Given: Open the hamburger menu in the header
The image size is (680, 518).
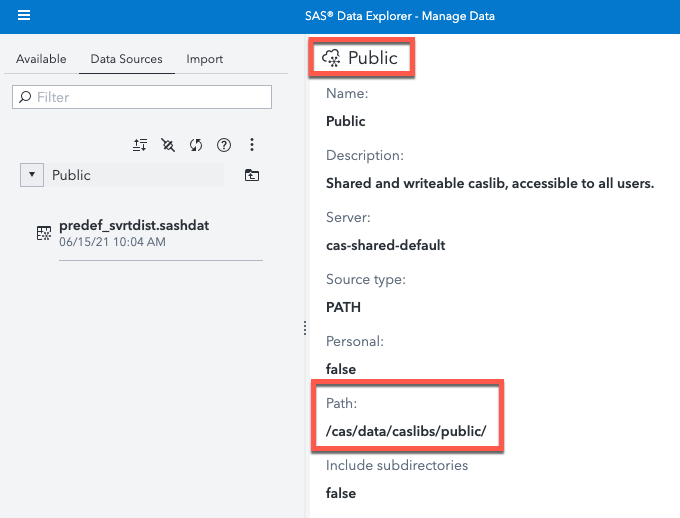Looking at the screenshot, I should (24, 16).
